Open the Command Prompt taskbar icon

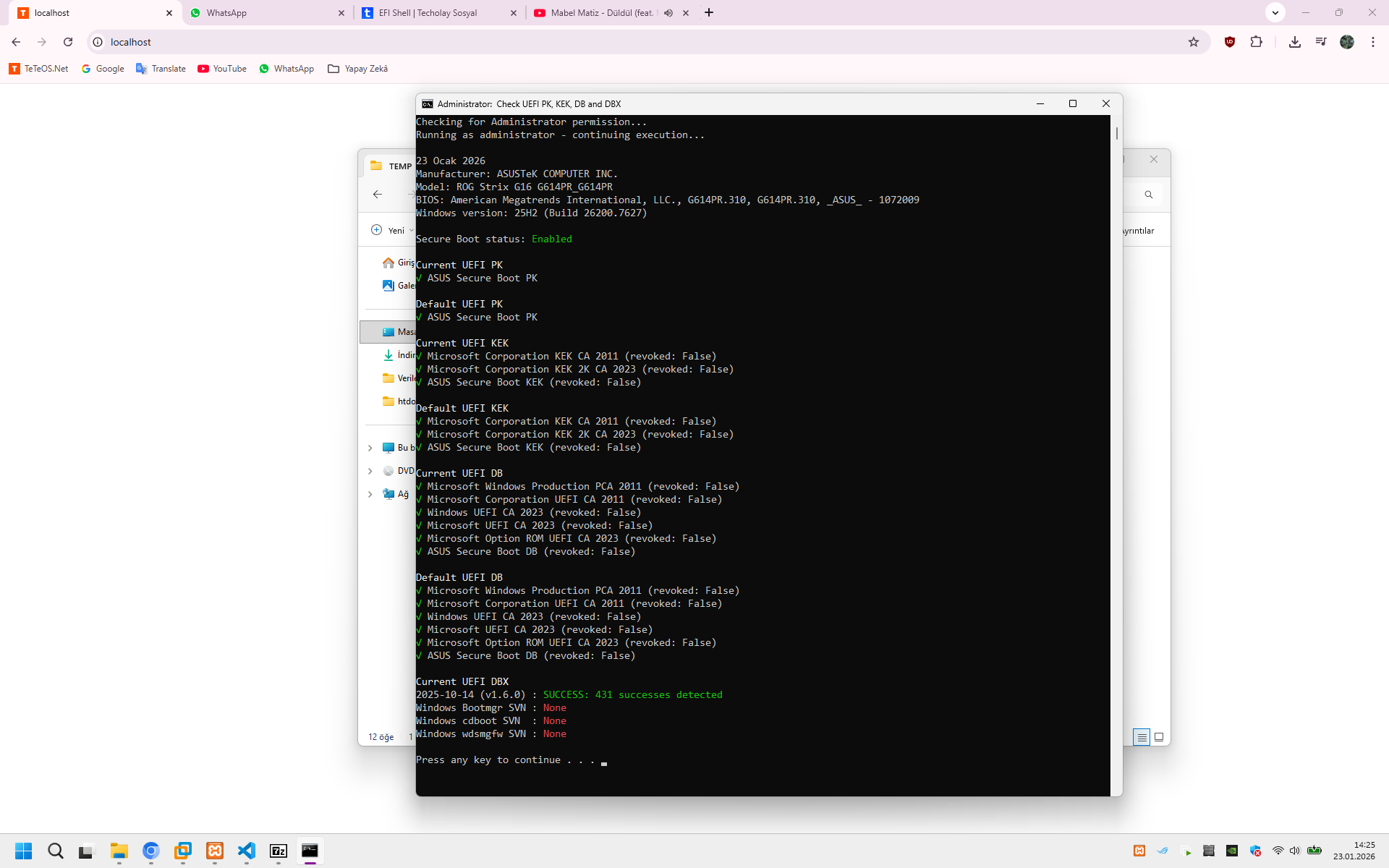pyautogui.click(x=310, y=851)
